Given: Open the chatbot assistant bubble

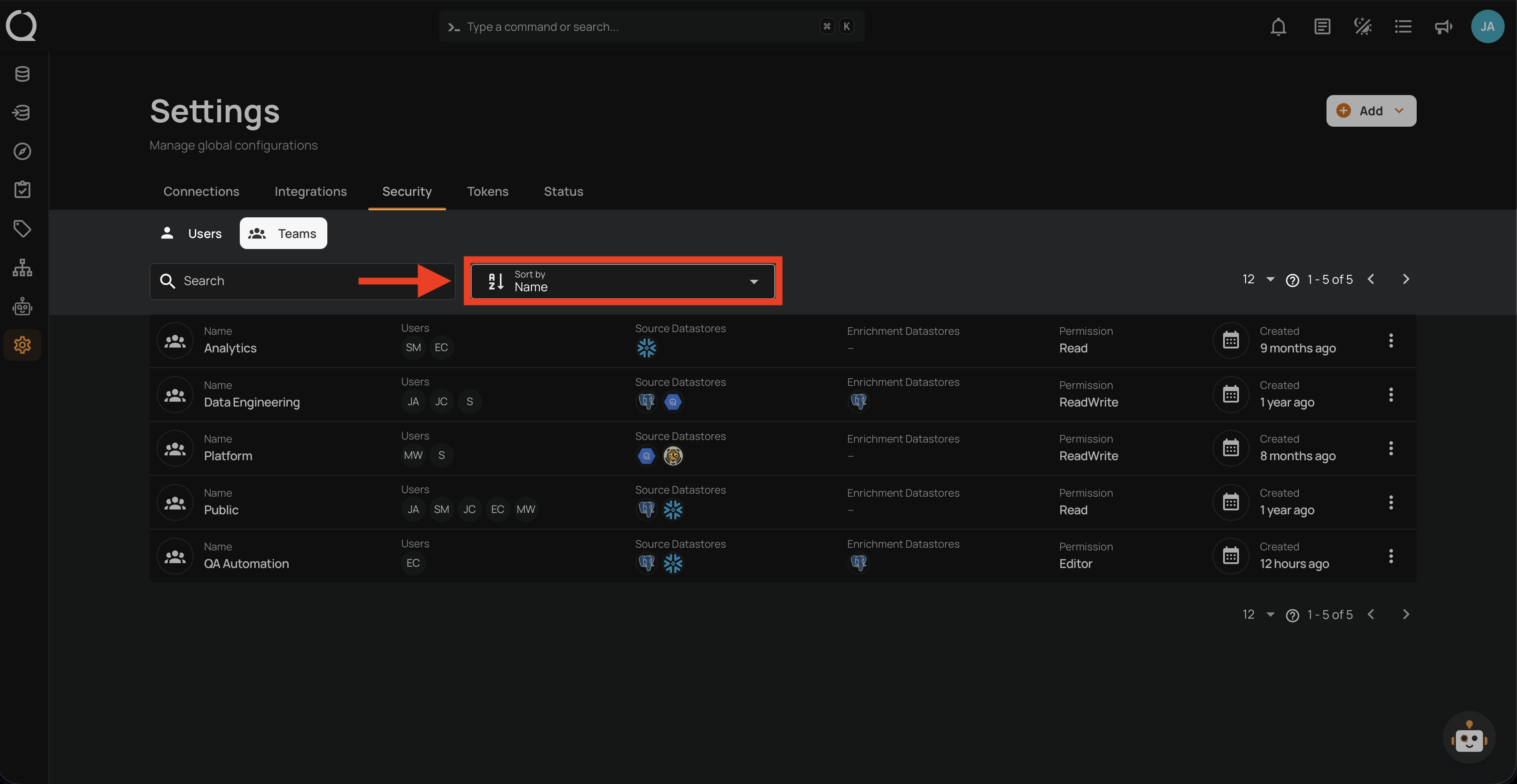Looking at the screenshot, I should [x=1469, y=737].
